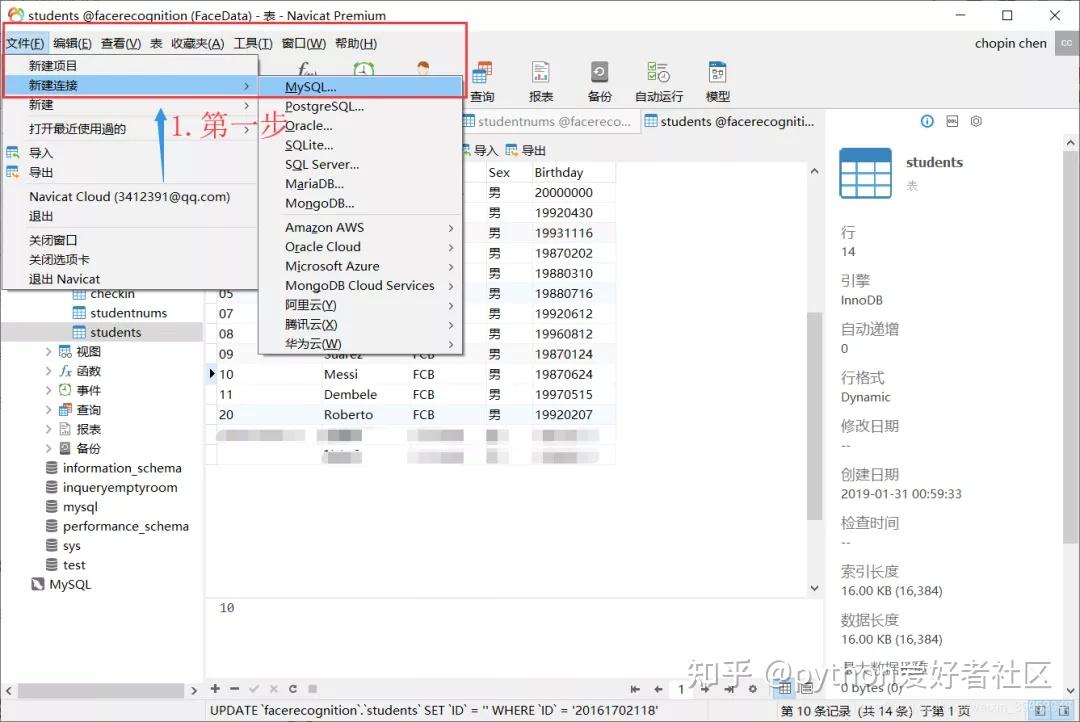Open the 报表 (Report) tool from the toolbar
The height and width of the screenshot is (722, 1080).
click(540, 80)
